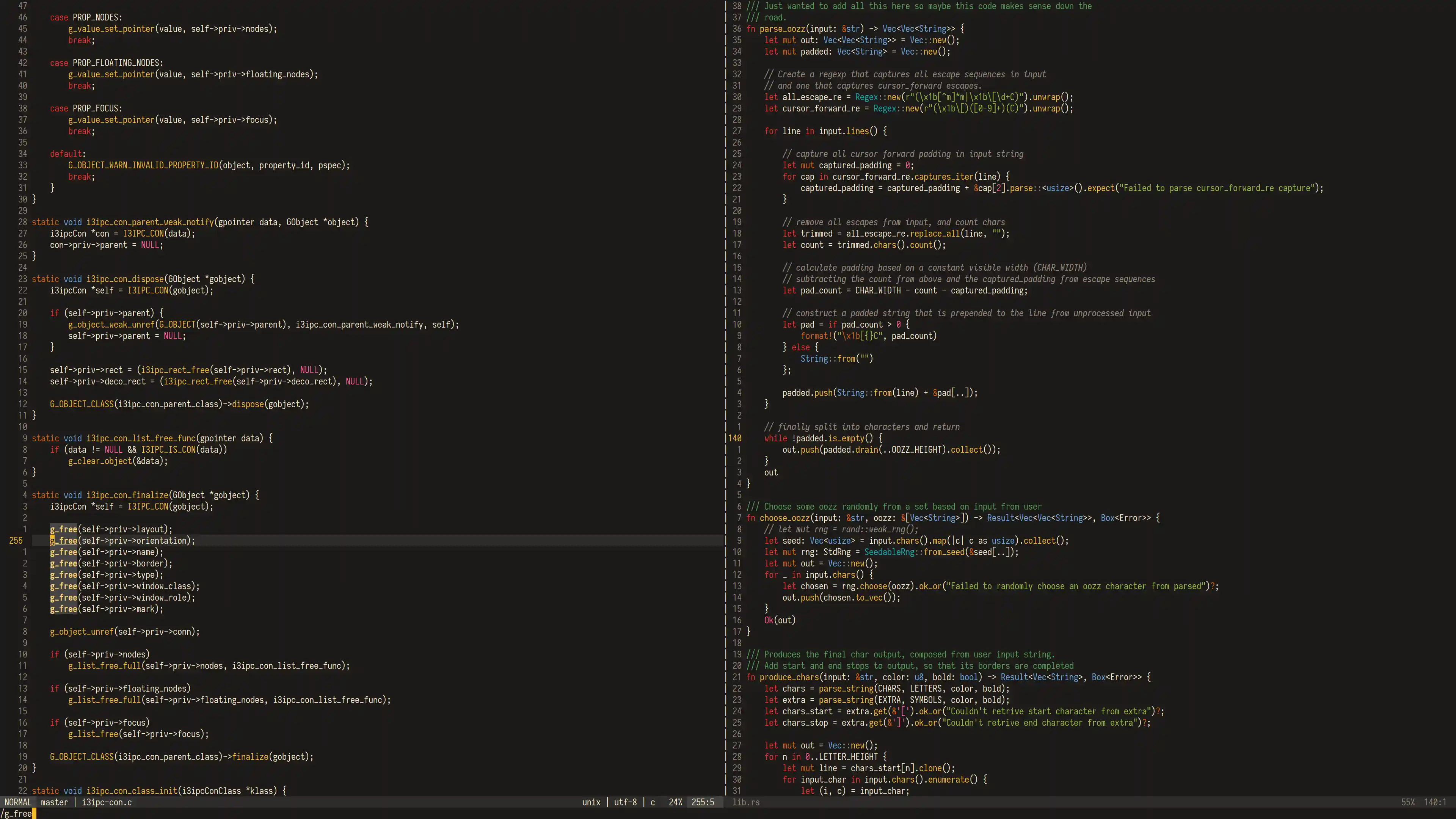The height and width of the screenshot is (819, 1456).
Task: Click the NORMAL mode indicator in statusline
Action: pyautogui.click(x=17, y=802)
